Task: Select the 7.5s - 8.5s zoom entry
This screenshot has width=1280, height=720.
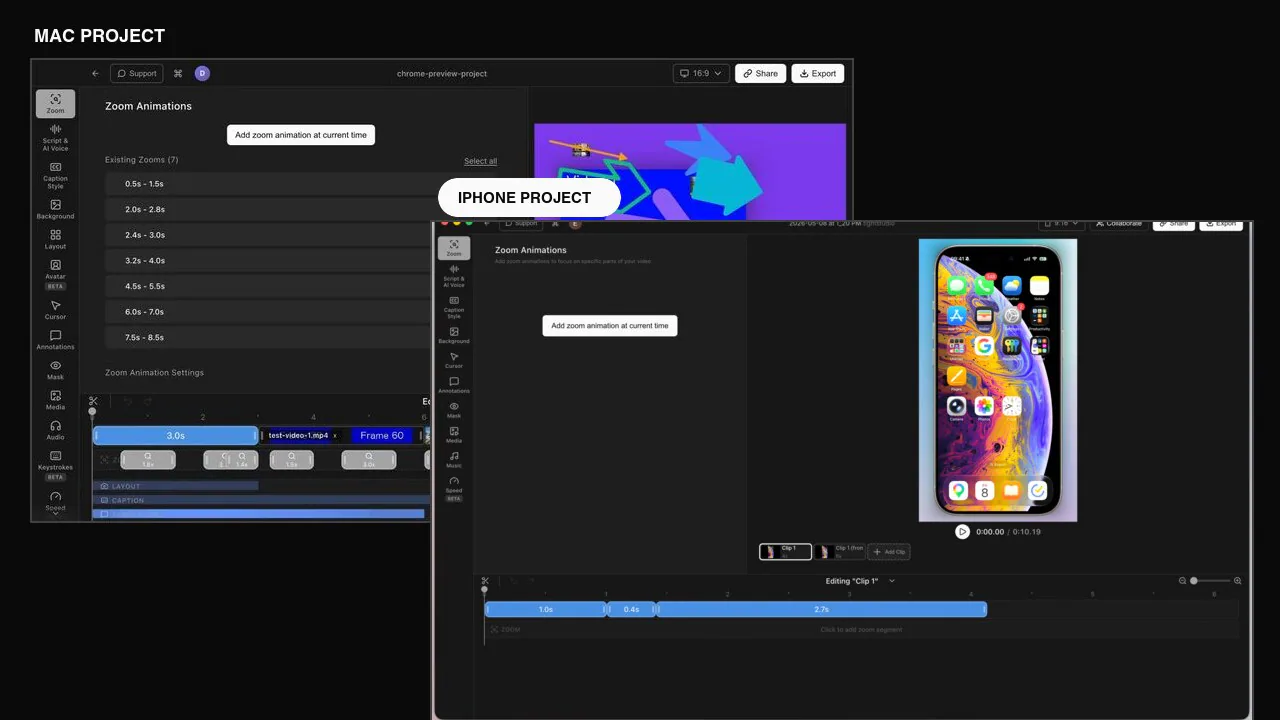Action: point(268,337)
